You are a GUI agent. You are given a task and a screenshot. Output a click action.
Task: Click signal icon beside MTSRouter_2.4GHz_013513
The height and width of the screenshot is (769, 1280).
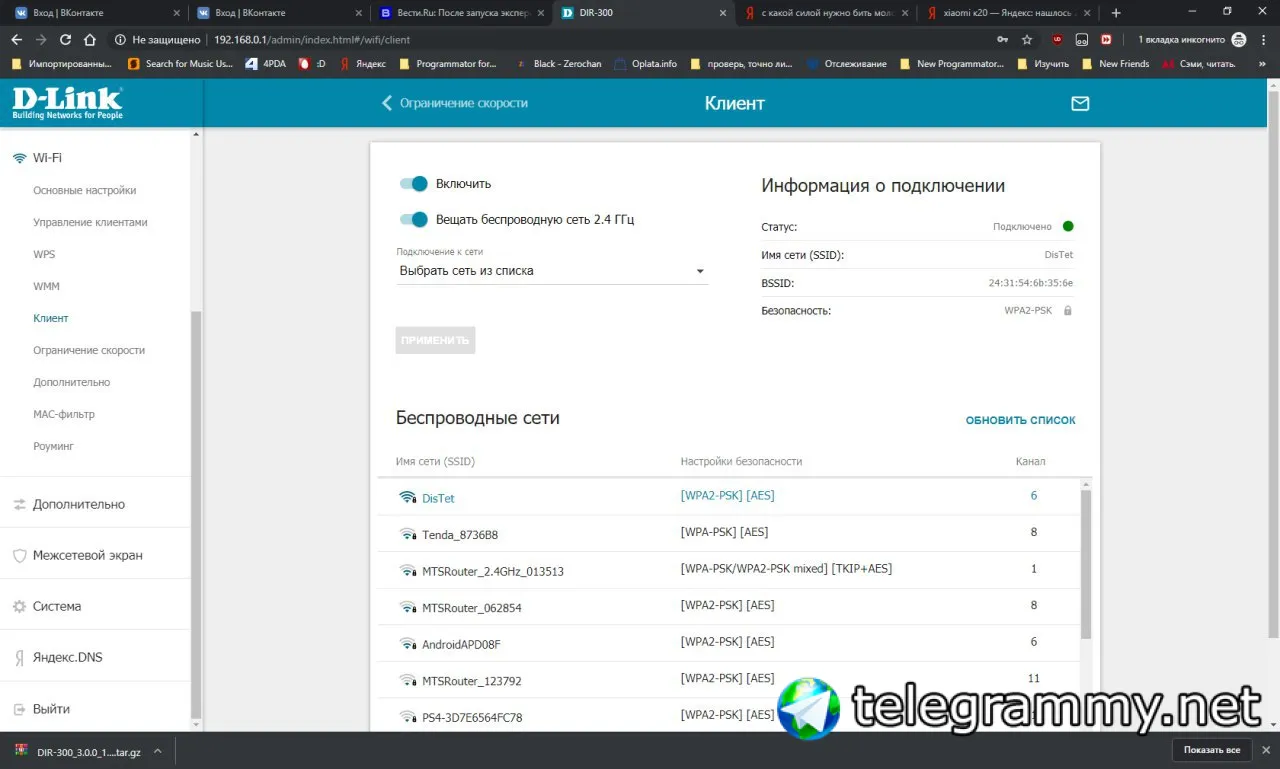(407, 571)
